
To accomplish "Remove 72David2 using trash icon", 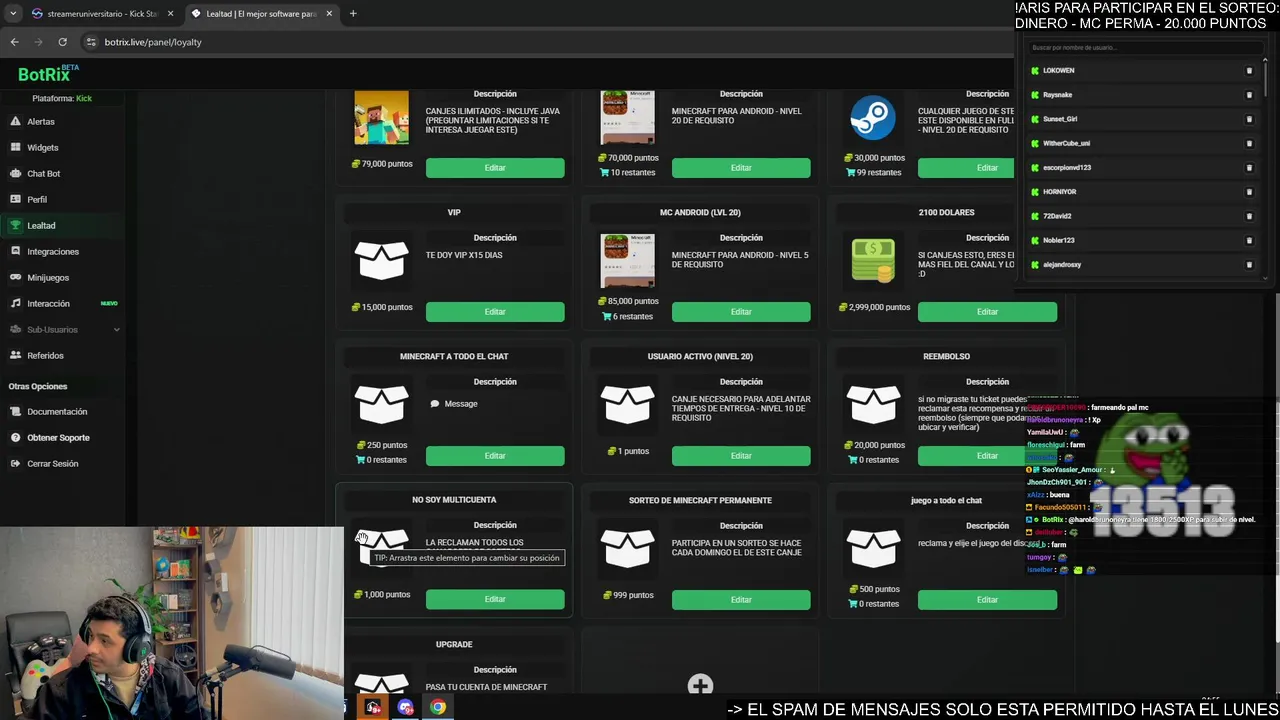I will pos(1249,216).
